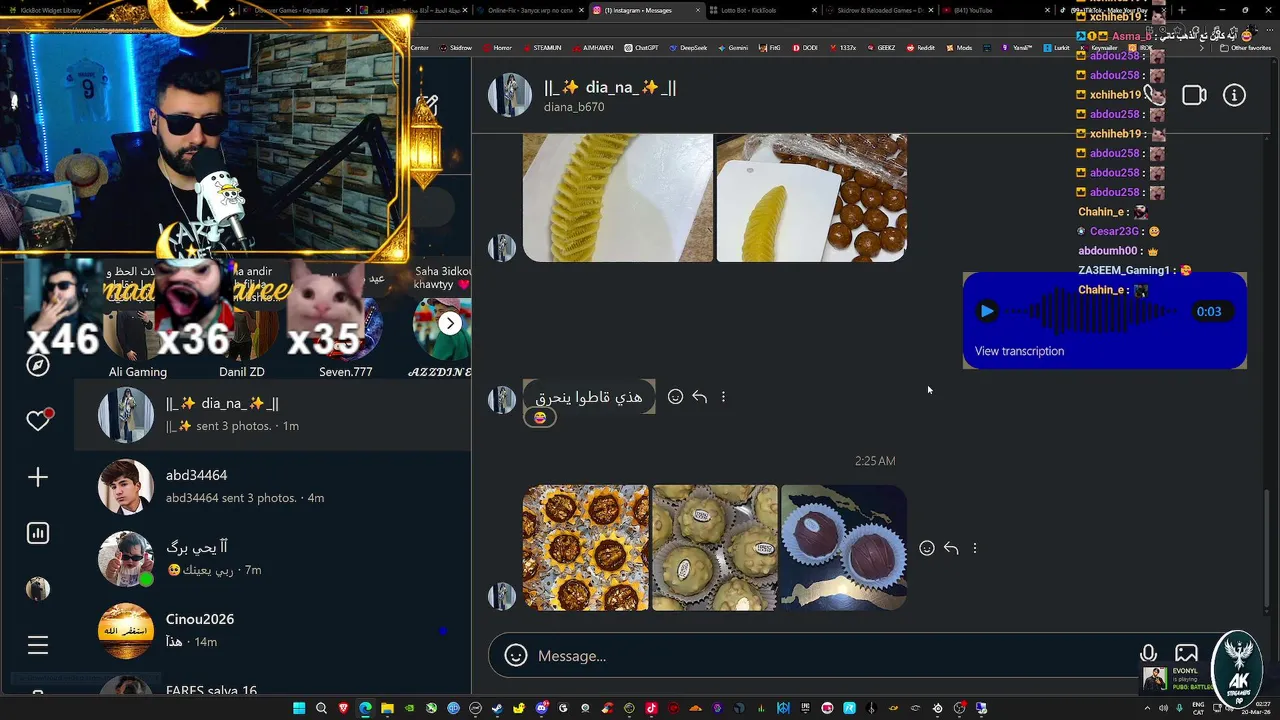Open the Ferrero Rocher chocolates photo
1280x720 pixels.
pyautogui.click(x=714, y=548)
